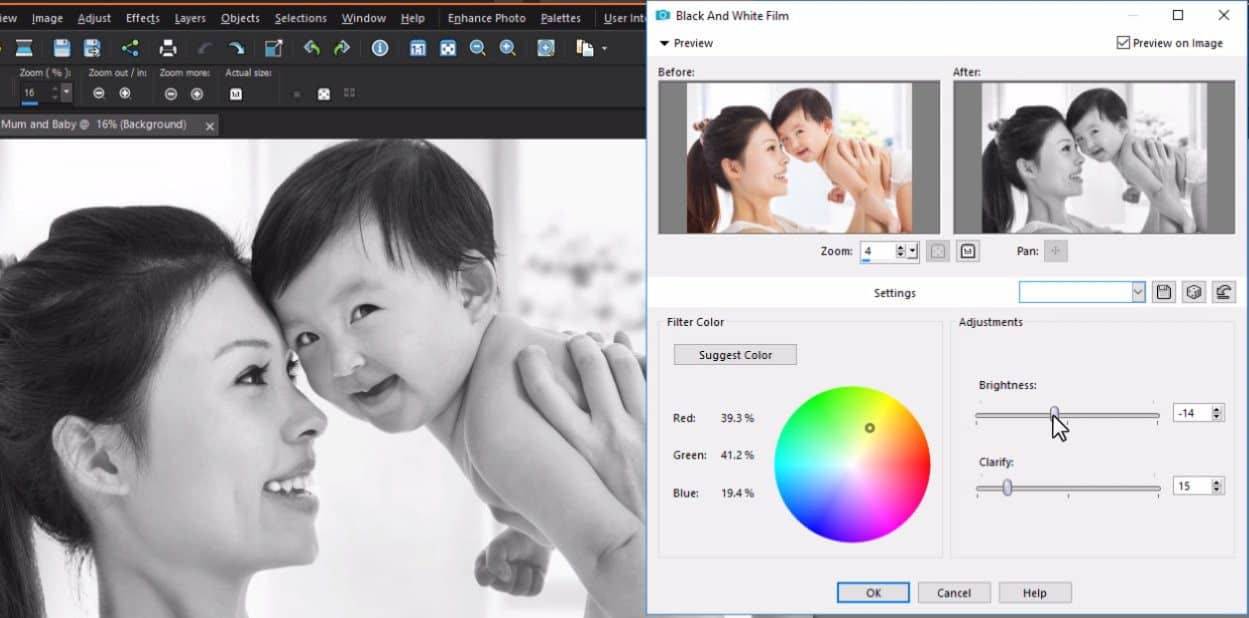Click the Randomize dice icon near Settings
This screenshot has width=1249, height=618.
tap(1191, 292)
